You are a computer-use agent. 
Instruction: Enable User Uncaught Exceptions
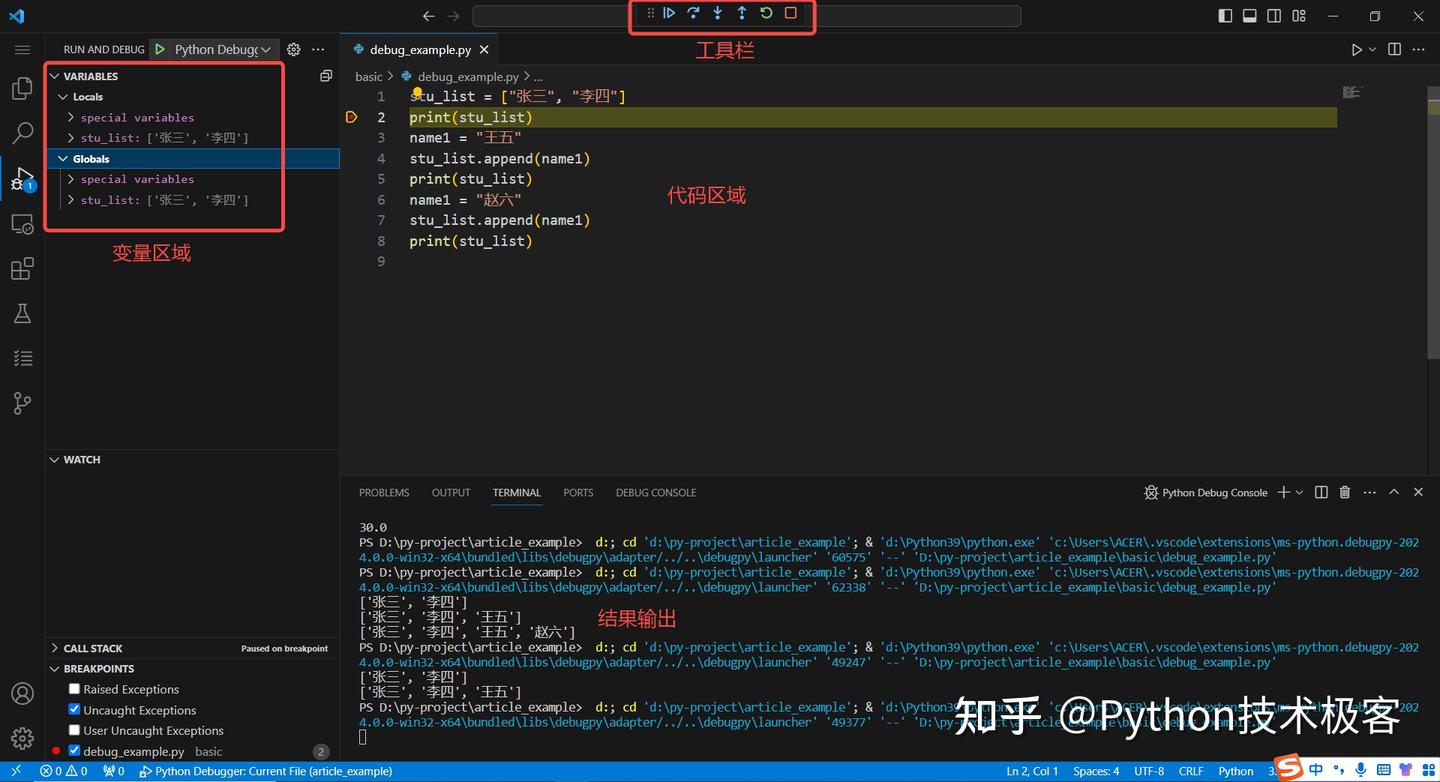74,730
